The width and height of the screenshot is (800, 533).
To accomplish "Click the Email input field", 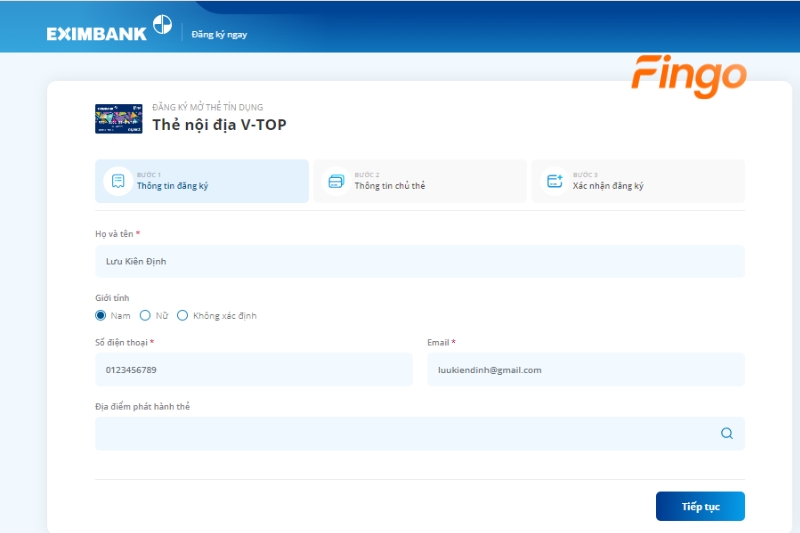I will [586, 369].
